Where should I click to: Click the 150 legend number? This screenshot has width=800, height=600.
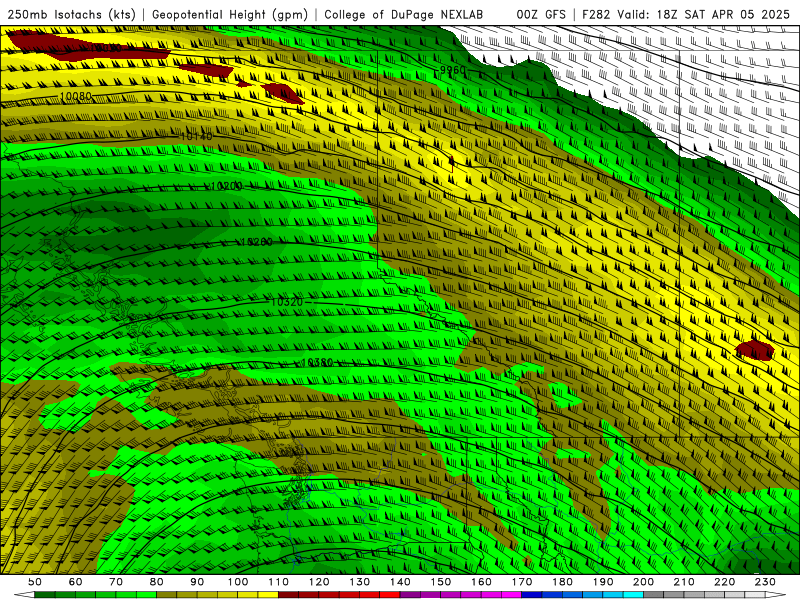441,582
